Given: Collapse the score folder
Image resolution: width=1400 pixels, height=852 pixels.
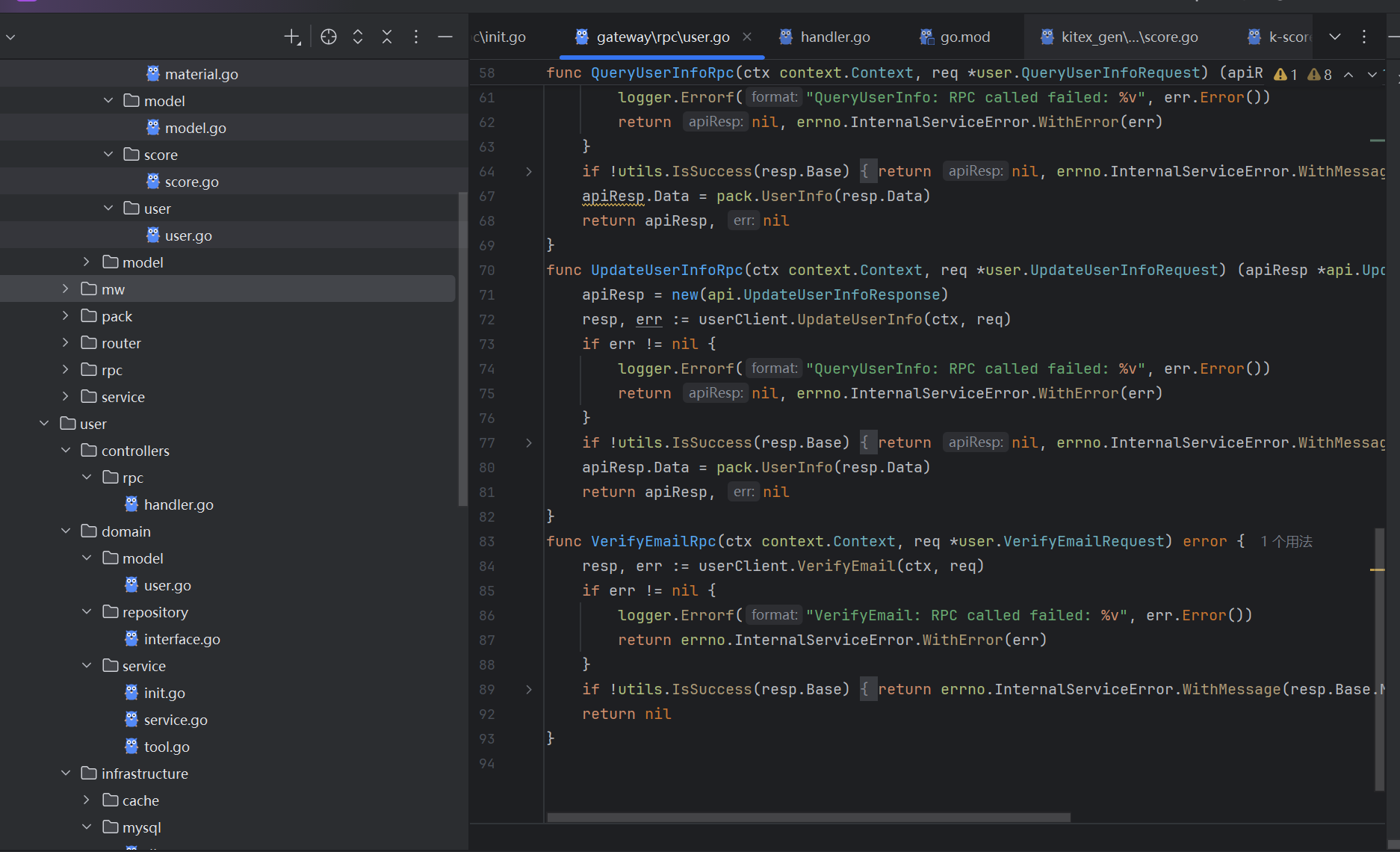Looking at the screenshot, I should point(108,155).
